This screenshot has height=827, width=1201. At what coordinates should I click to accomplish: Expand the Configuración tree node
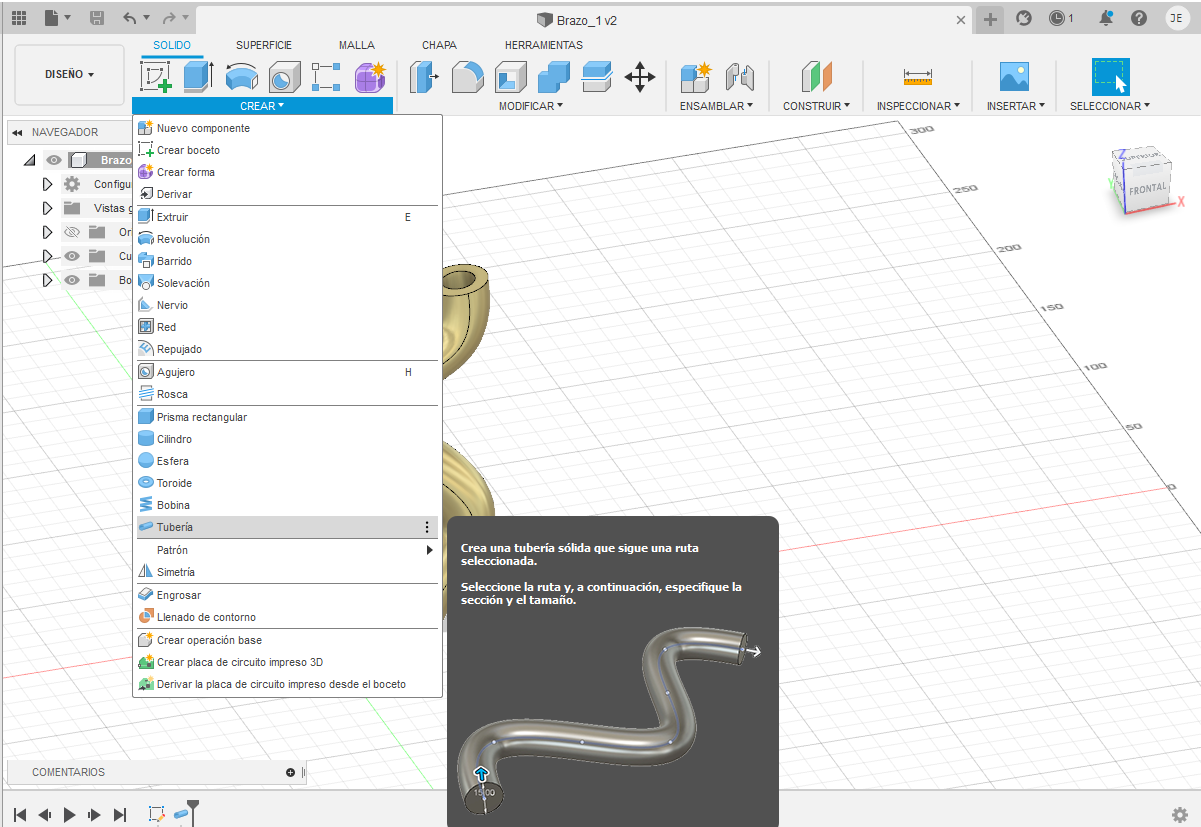(46, 184)
